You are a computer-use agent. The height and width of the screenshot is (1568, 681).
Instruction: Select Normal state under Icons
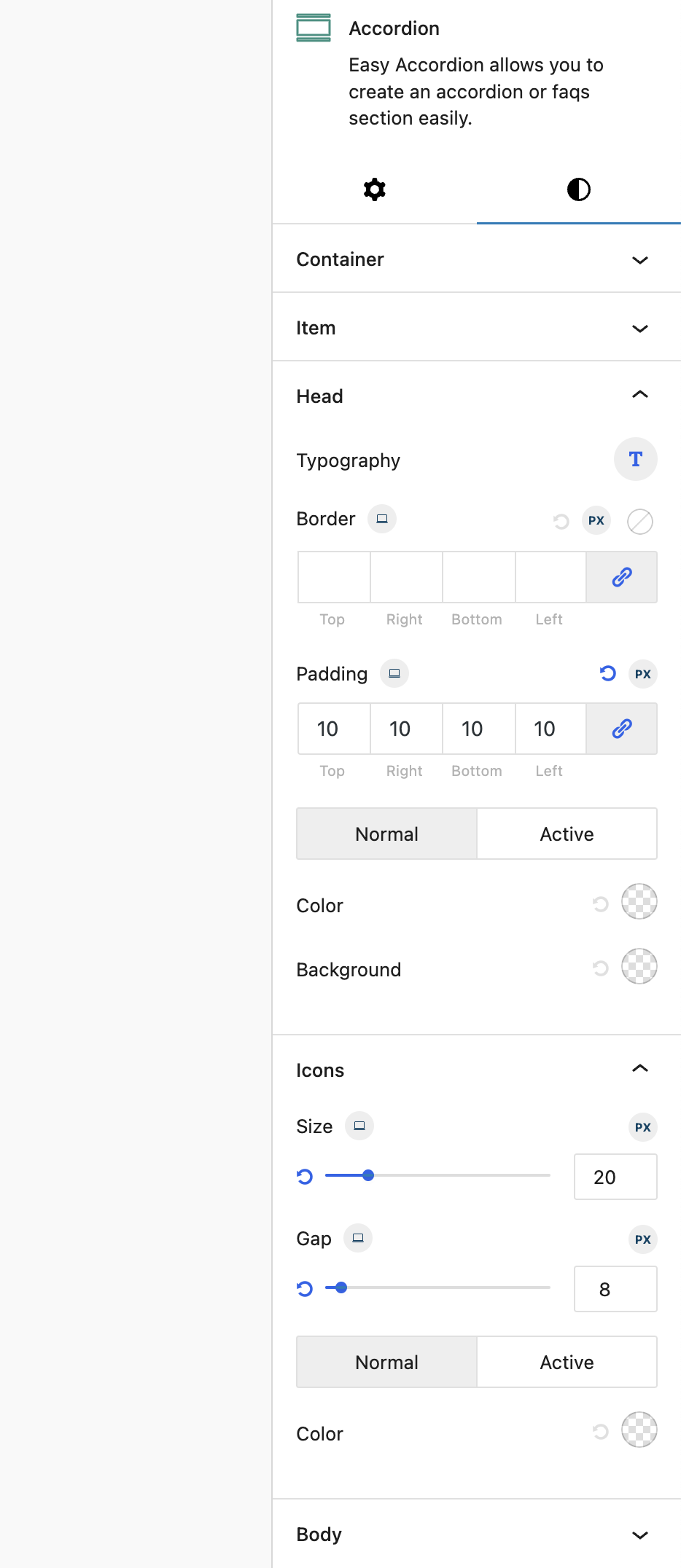(x=386, y=1362)
